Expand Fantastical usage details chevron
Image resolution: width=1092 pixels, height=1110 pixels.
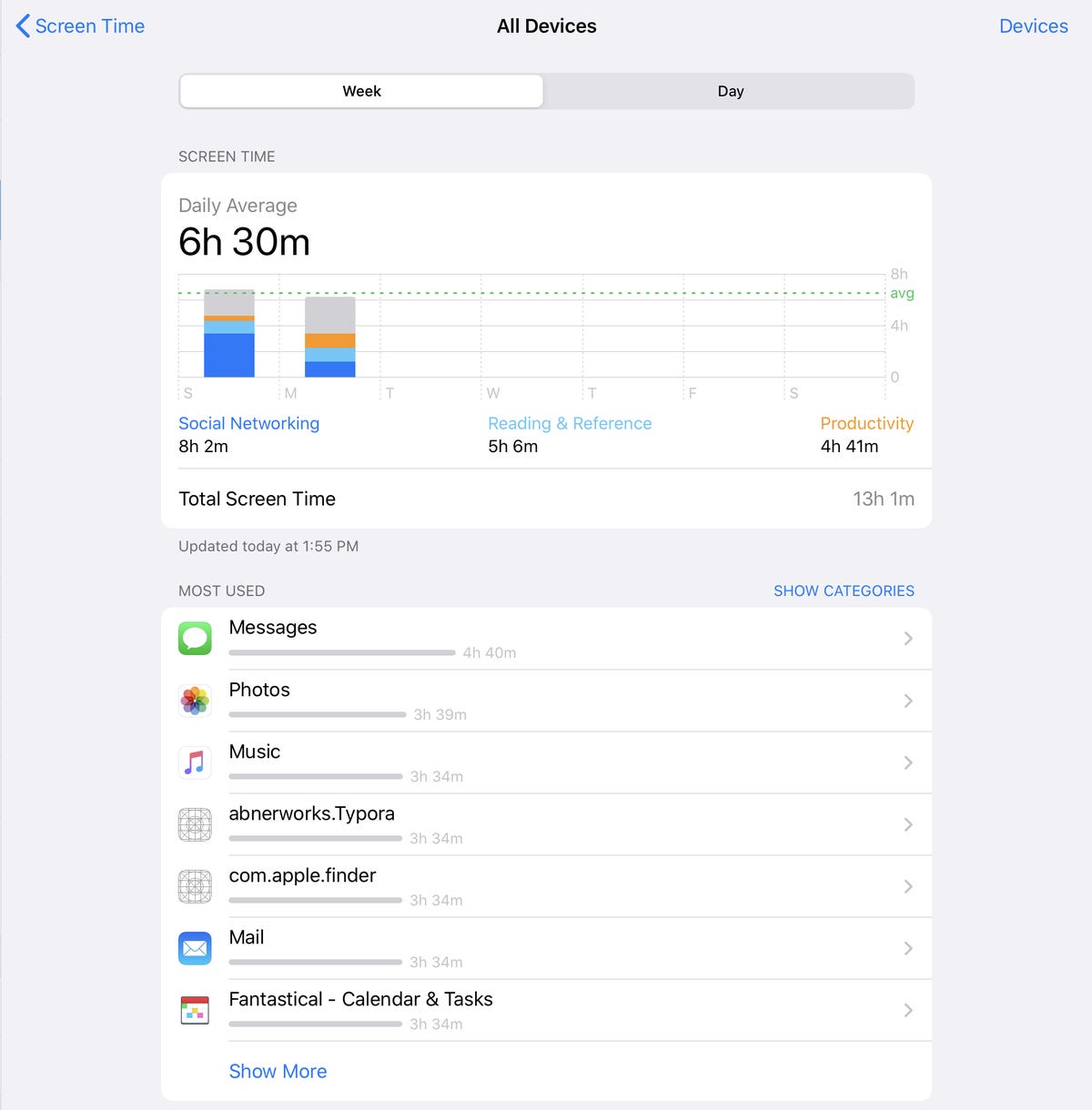pyautogui.click(x=908, y=1009)
